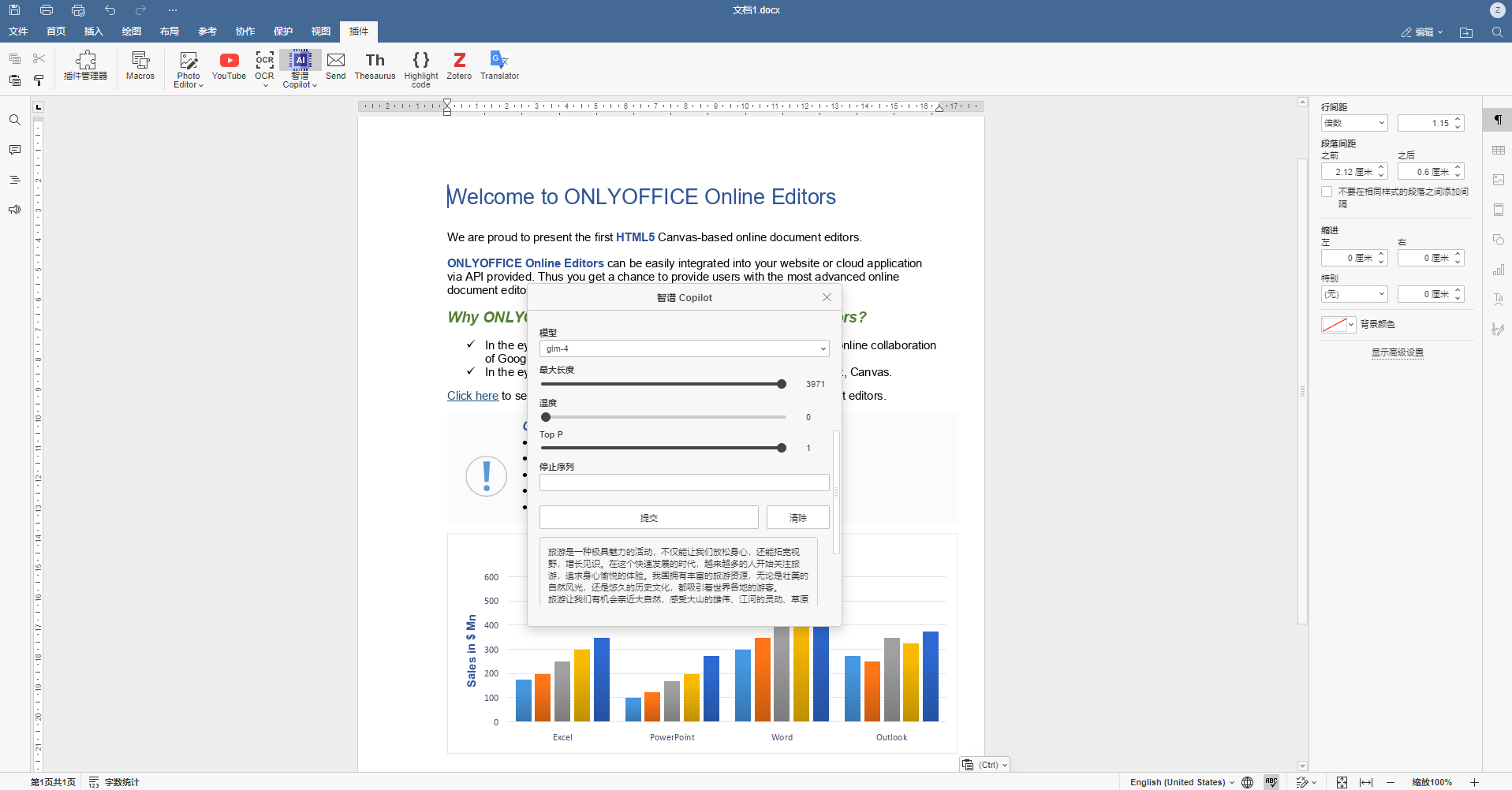This screenshot has width=1512, height=790.
Task: Open the 模型 glm-4 dropdown
Action: [x=684, y=348]
